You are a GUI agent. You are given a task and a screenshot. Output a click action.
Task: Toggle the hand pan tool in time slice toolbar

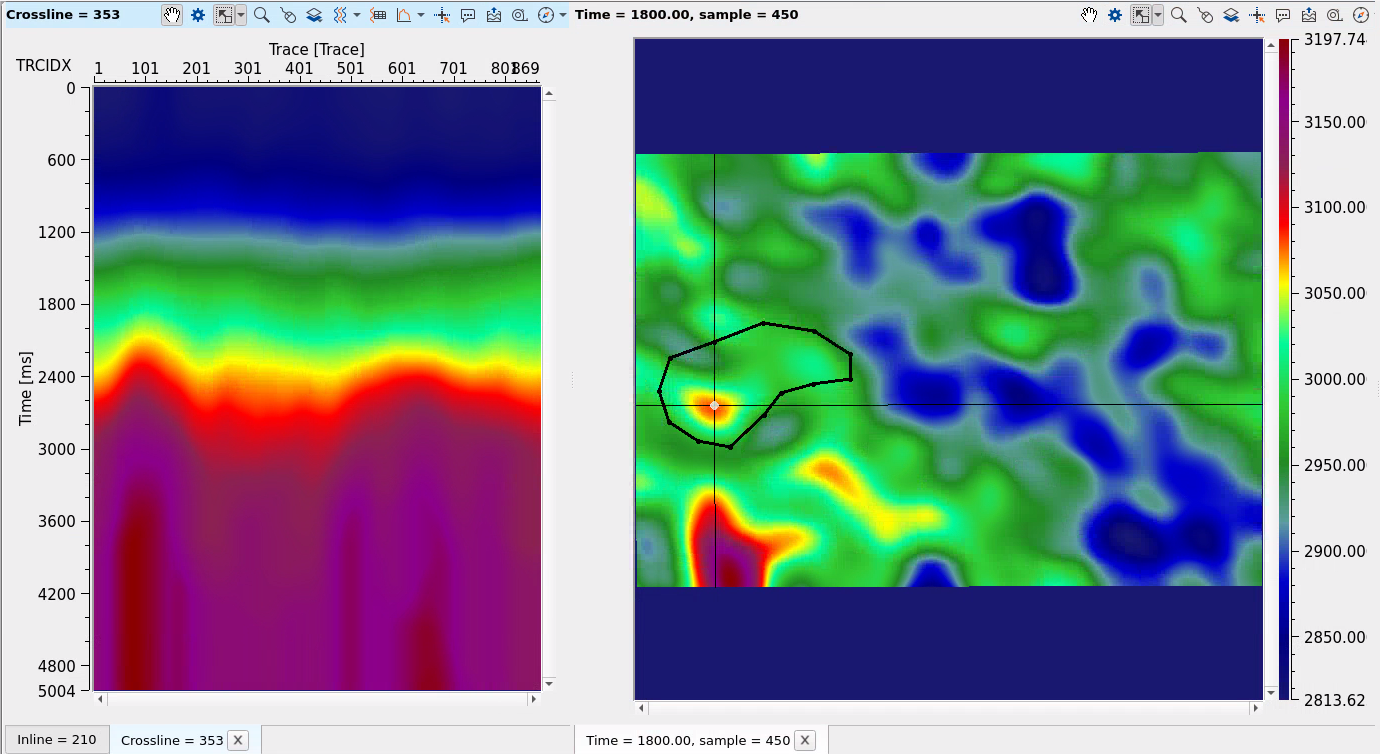click(x=1089, y=15)
